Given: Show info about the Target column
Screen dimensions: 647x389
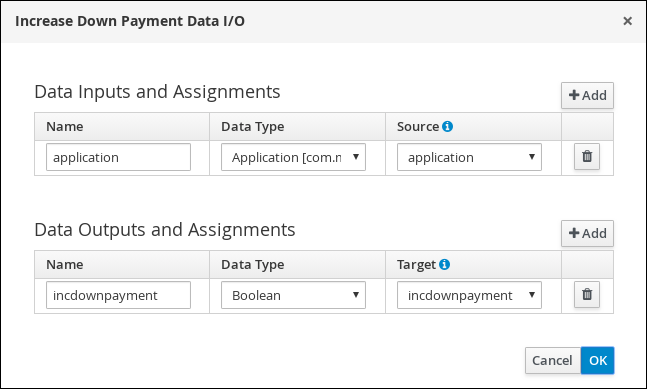Looking at the screenshot, I should coord(444,264).
